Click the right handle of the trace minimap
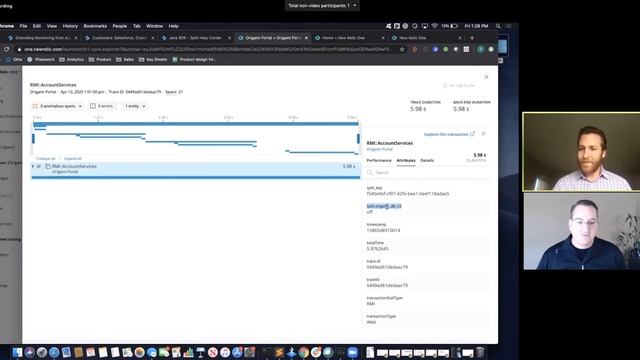The width and height of the screenshot is (640, 360). coord(358,138)
